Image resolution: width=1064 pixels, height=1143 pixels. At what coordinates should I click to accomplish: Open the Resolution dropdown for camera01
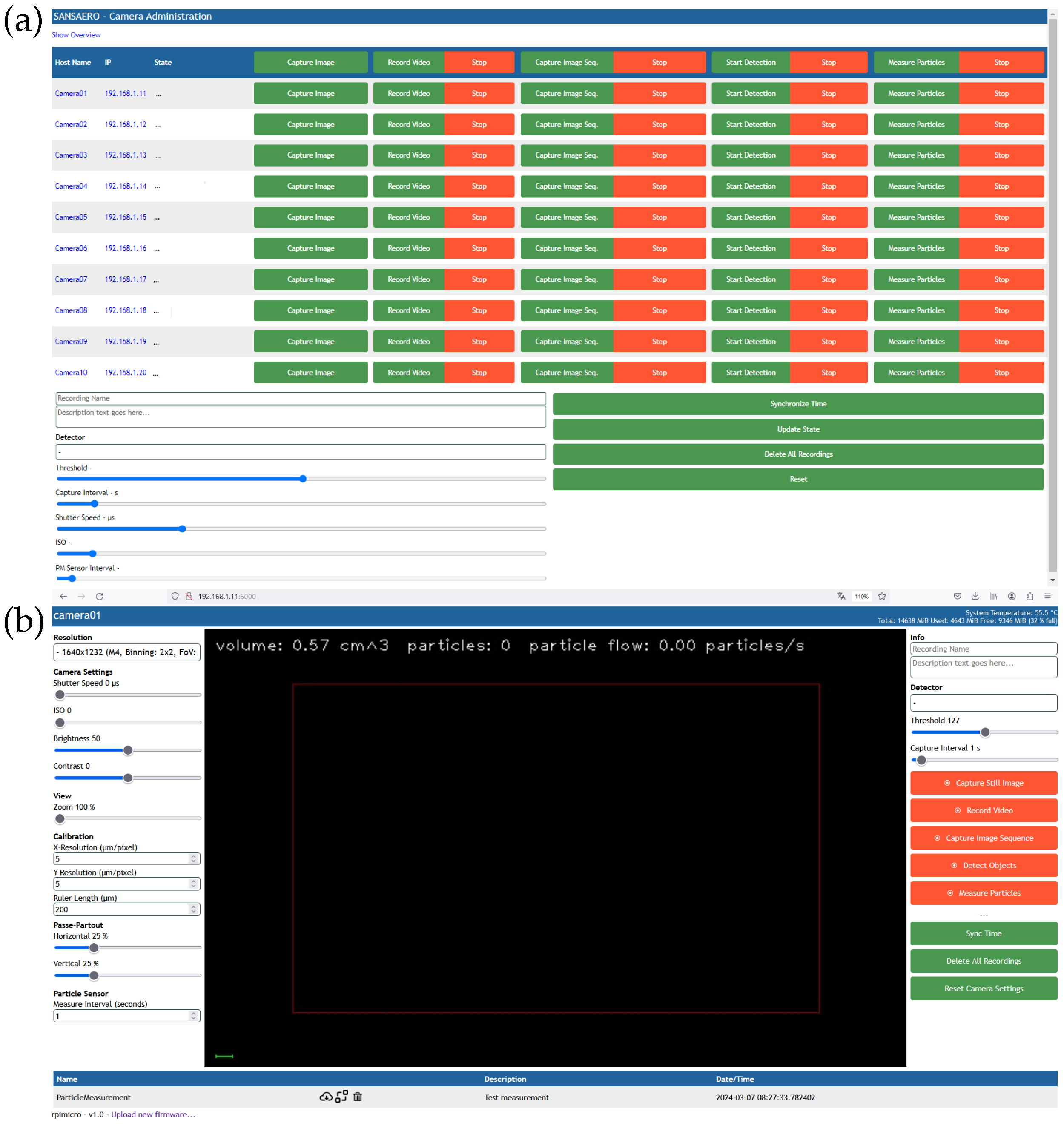point(126,652)
